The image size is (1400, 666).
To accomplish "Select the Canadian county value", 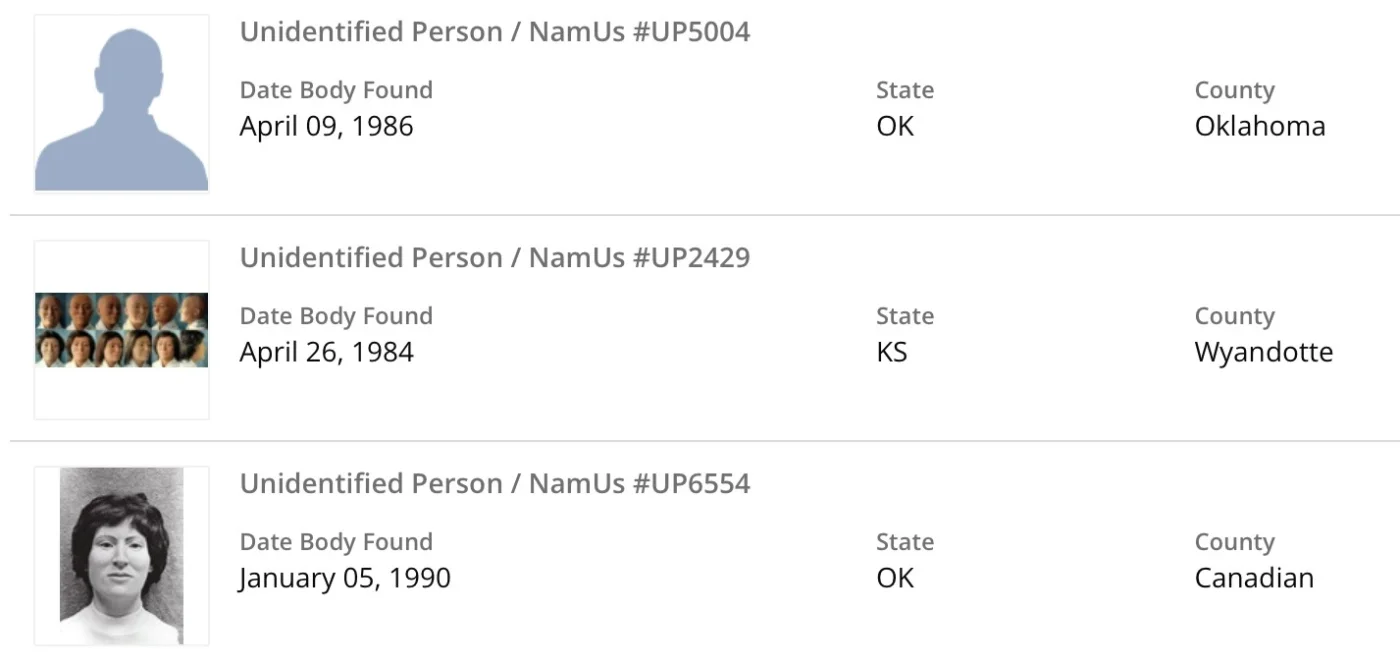I will 1253,578.
